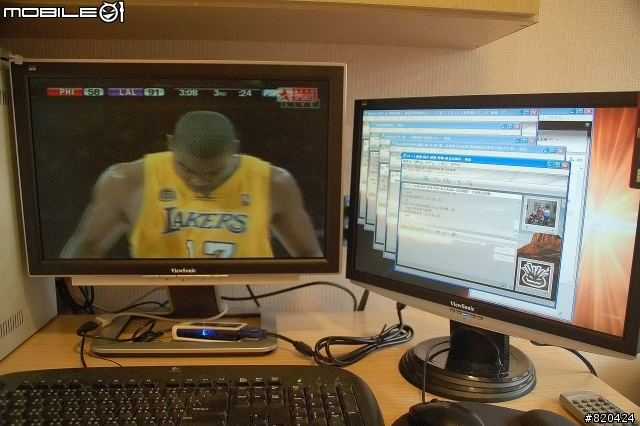Screen dimensions: 640x426
Task: Maximize the front chat window
Action: coord(558,165)
